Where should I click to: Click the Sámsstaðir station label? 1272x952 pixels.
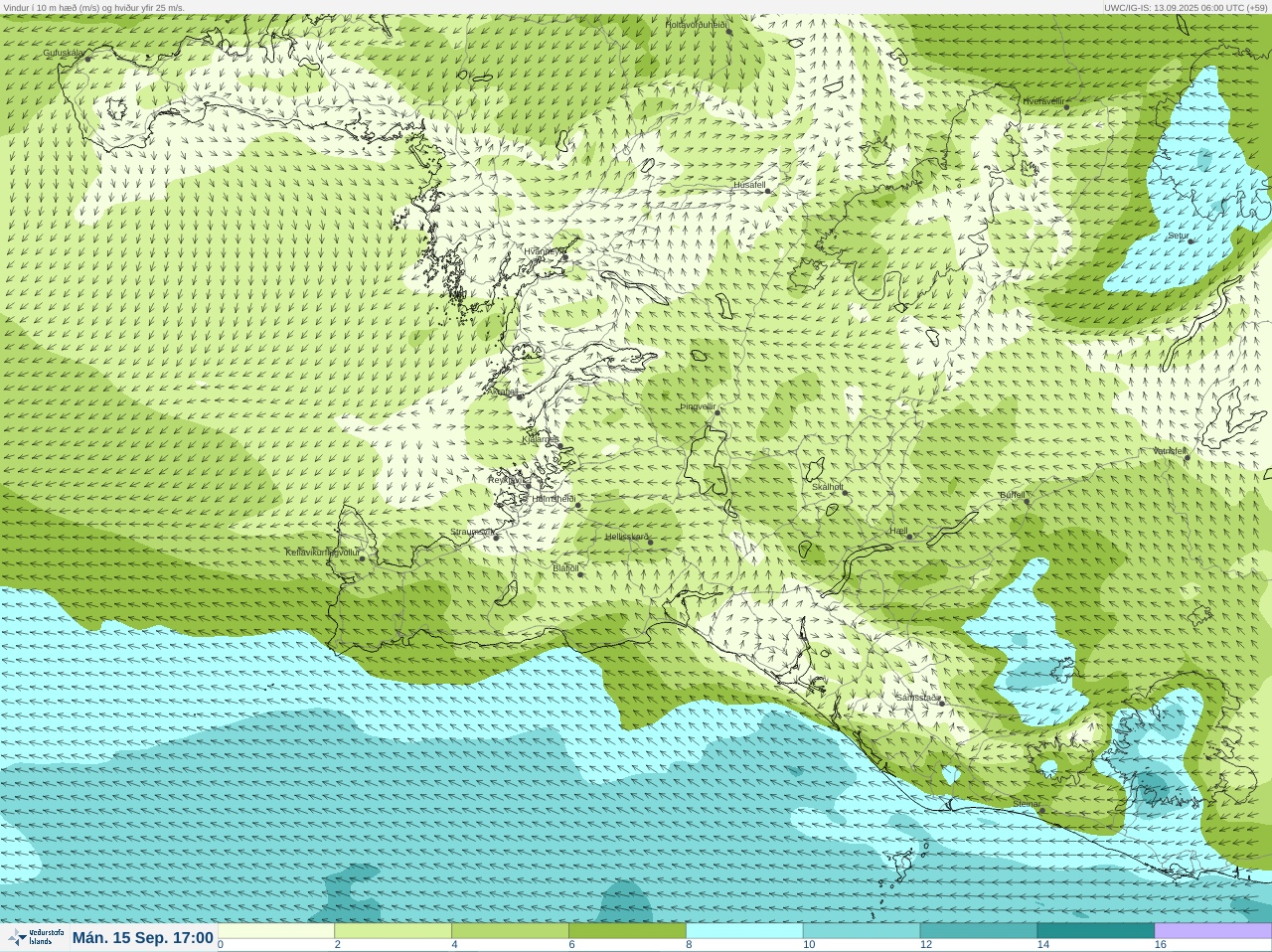tap(917, 698)
